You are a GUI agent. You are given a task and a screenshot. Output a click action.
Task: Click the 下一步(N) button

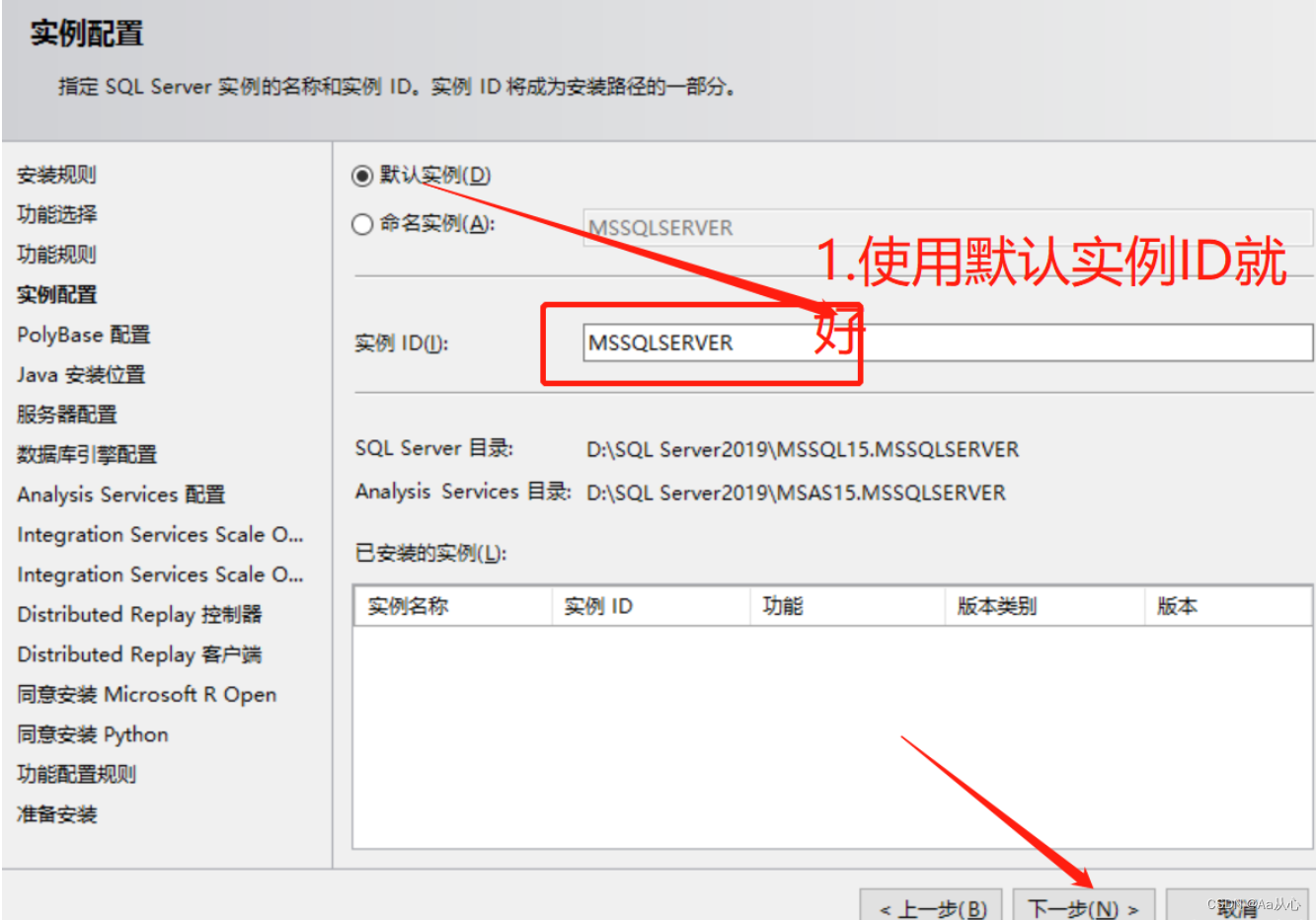click(1083, 907)
